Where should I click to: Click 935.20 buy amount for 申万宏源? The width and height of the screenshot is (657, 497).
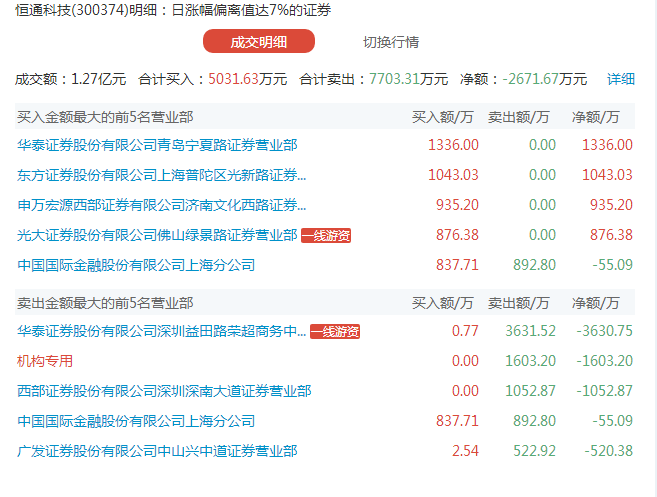point(457,205)
